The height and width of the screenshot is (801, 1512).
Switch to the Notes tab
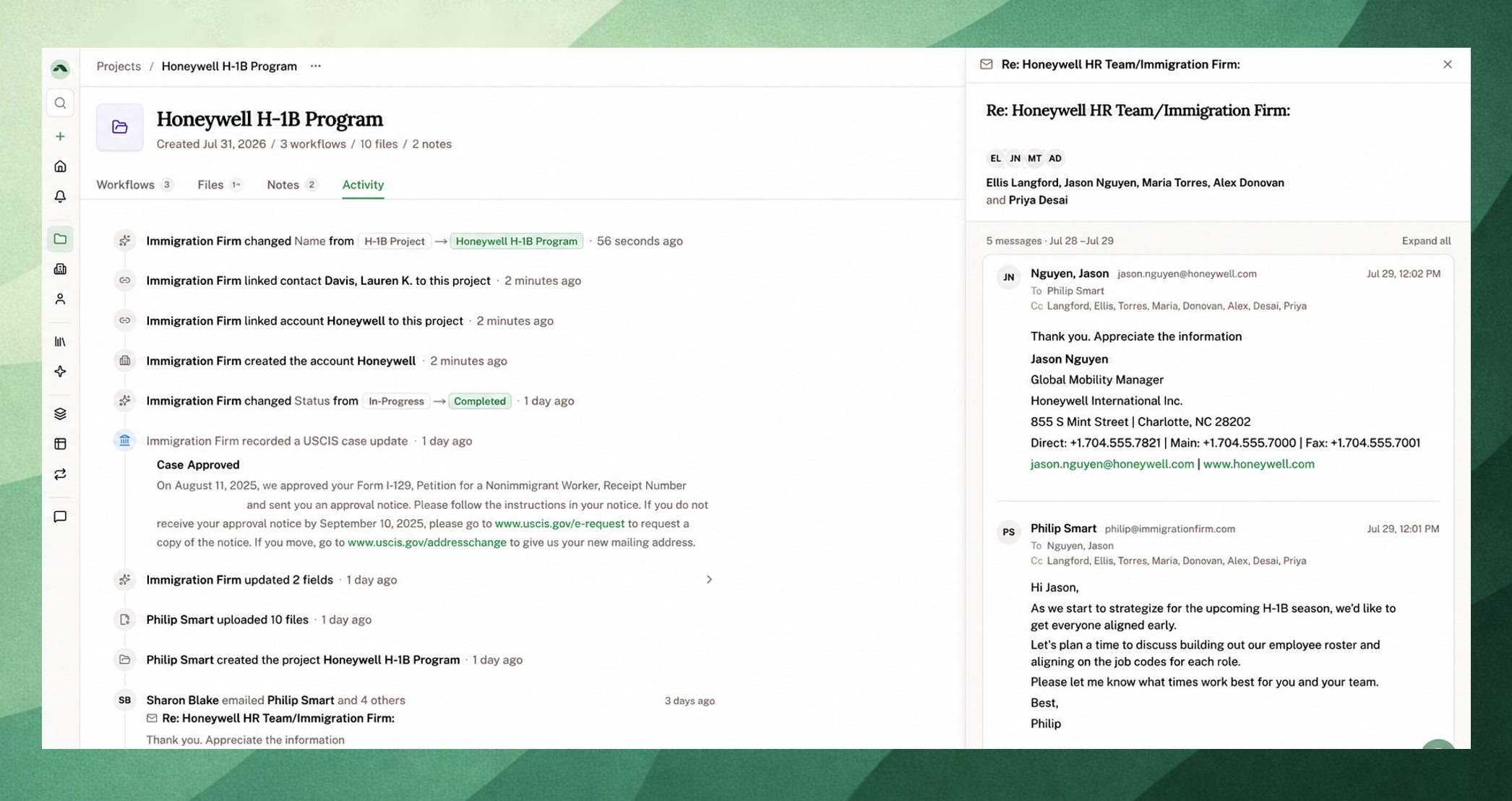point(292,184)
